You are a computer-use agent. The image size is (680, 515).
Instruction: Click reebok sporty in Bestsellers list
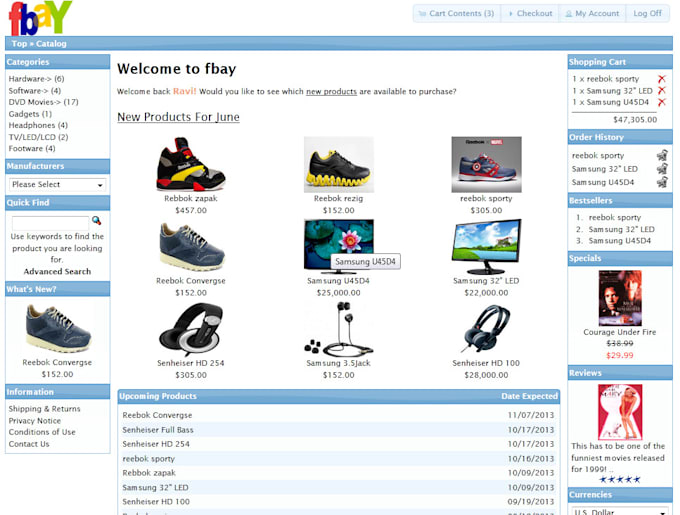tap(615, 217)
